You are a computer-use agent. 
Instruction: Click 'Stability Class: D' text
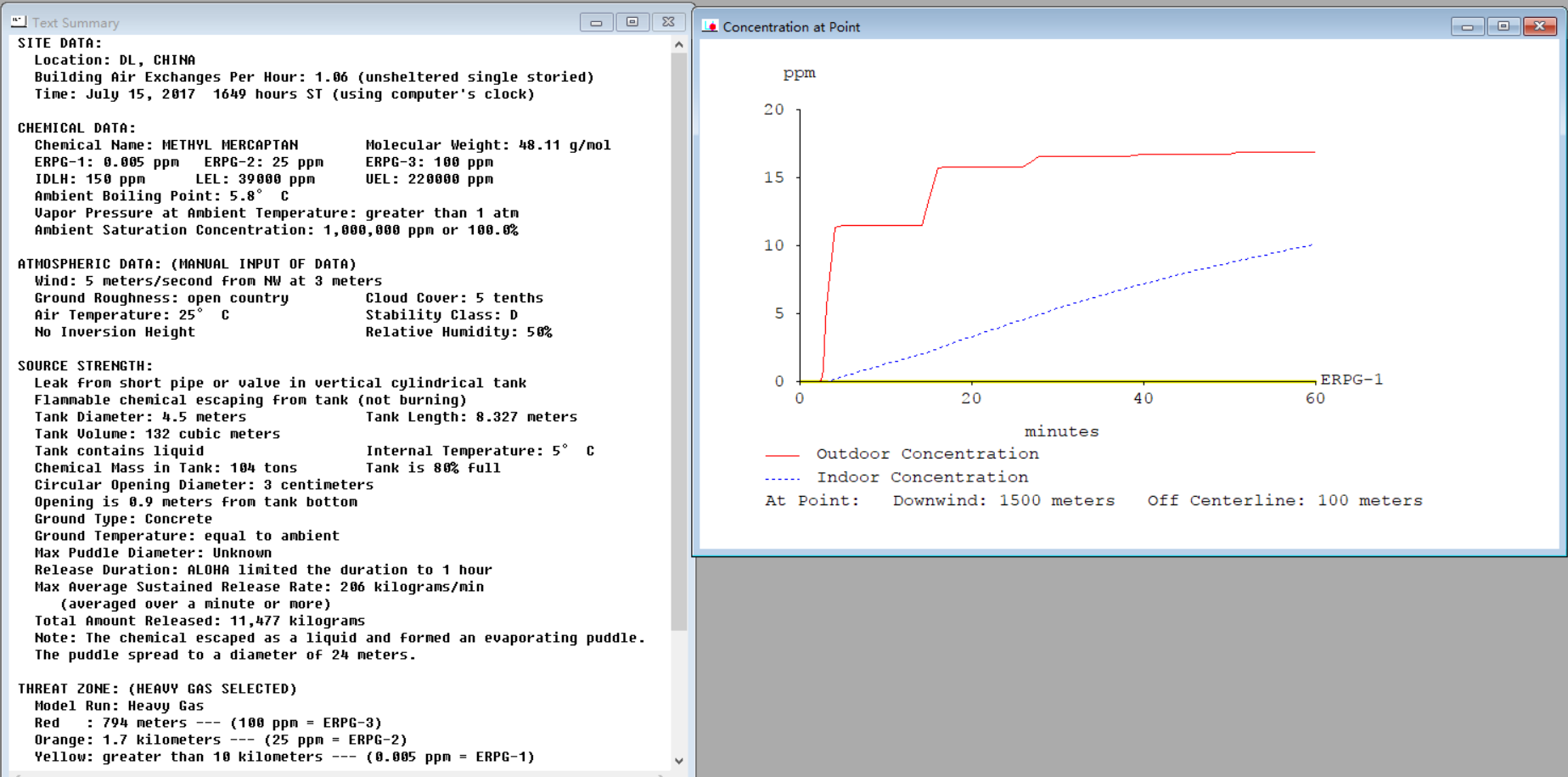[441, 315]
